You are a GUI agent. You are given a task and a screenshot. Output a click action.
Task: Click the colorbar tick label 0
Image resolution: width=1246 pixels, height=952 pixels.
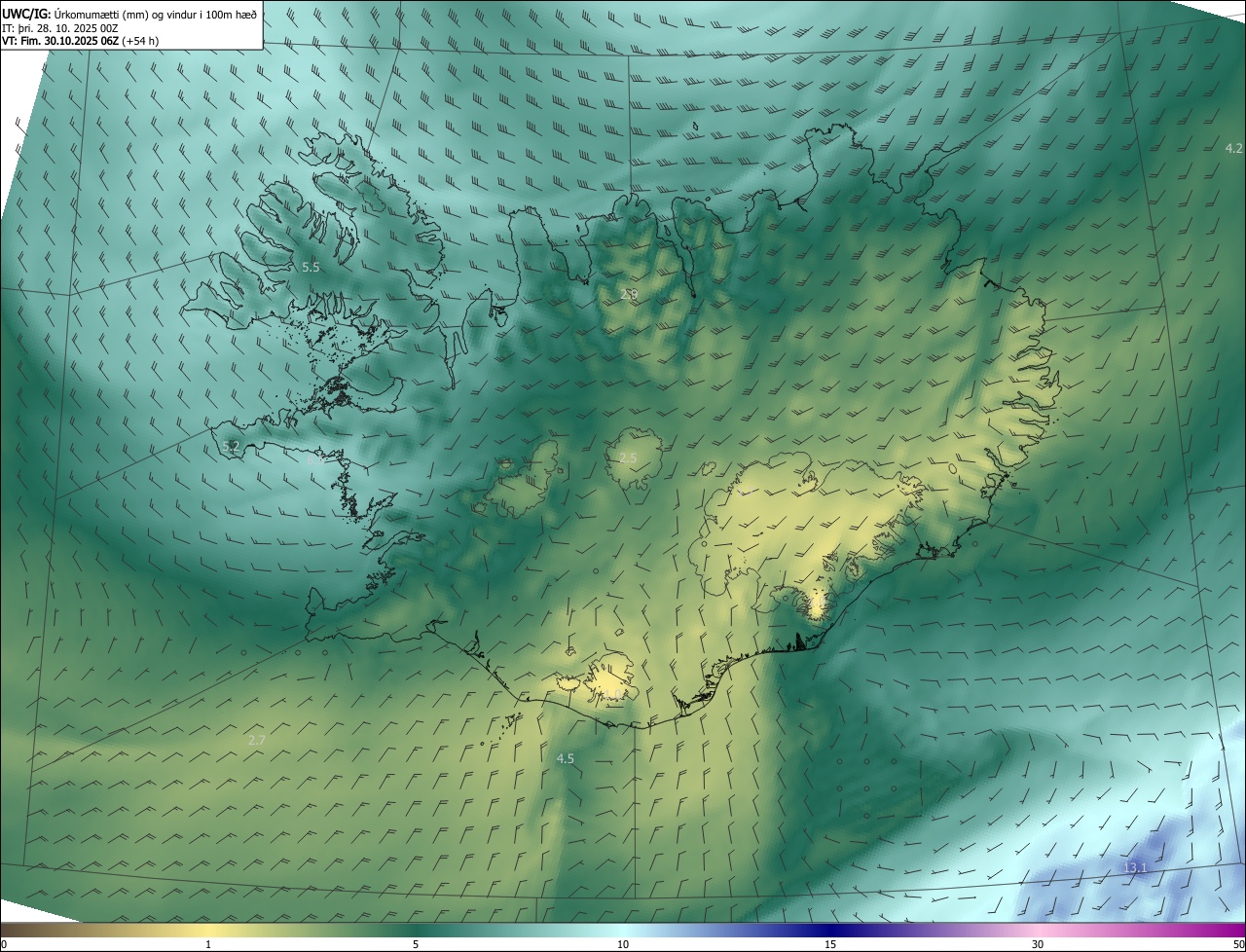click(4, 944)
